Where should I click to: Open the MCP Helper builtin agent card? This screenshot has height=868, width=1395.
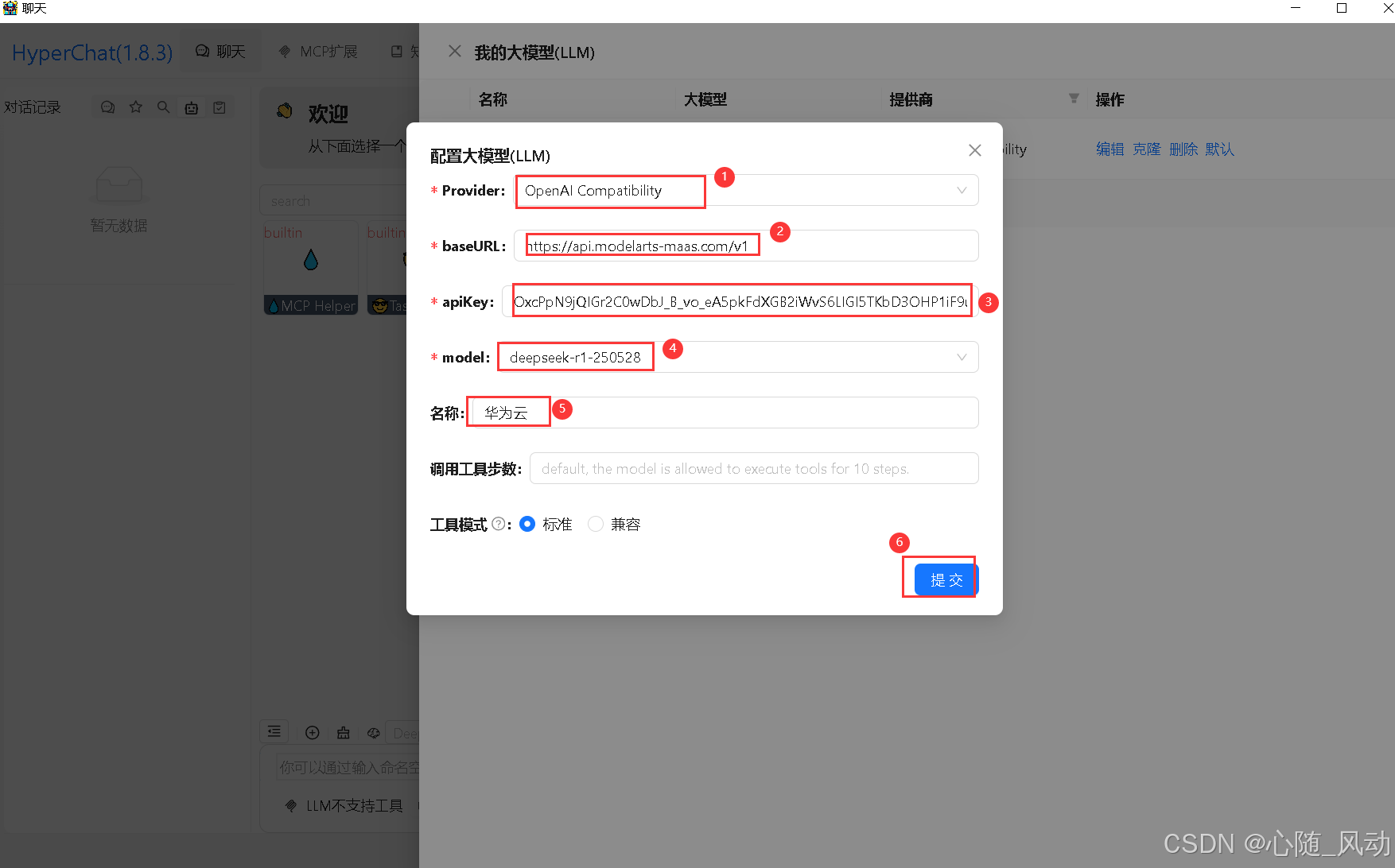click(311, 269)
